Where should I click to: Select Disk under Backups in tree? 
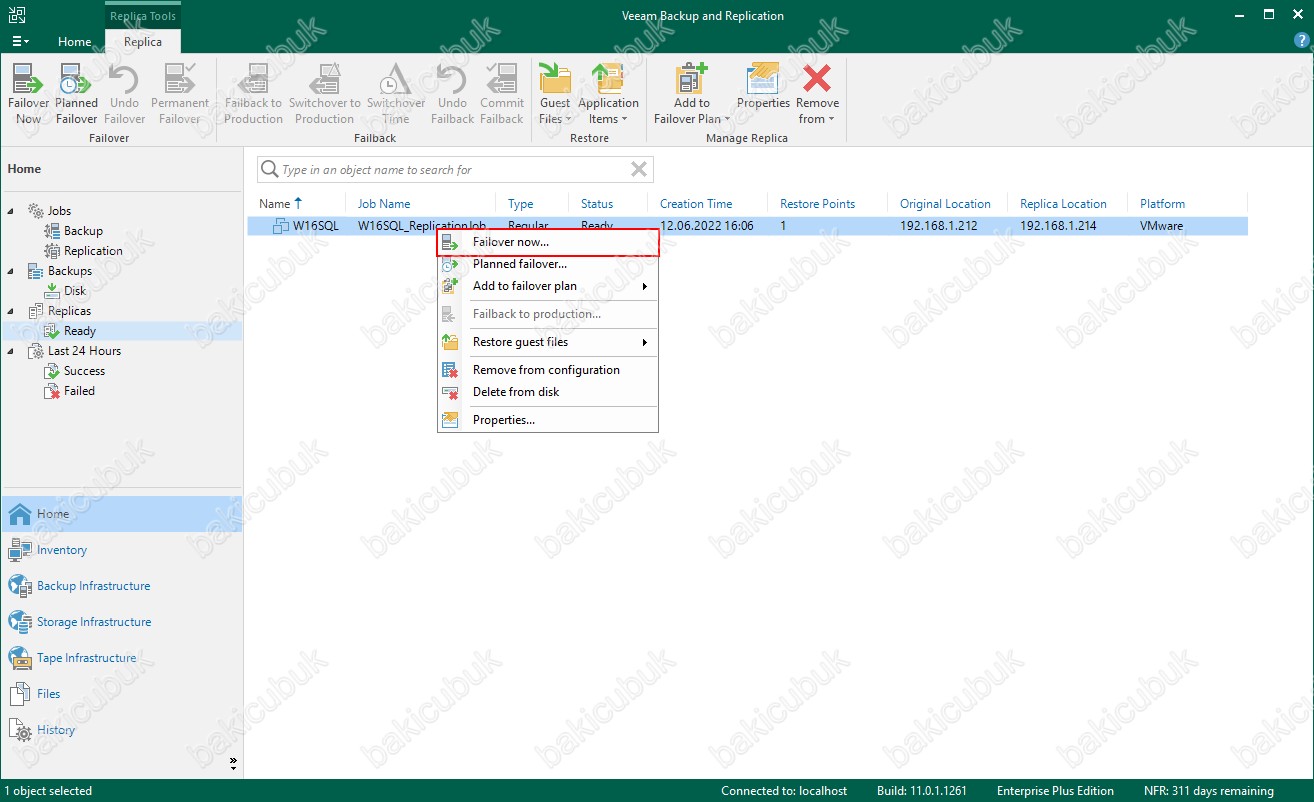coord(75,291)
